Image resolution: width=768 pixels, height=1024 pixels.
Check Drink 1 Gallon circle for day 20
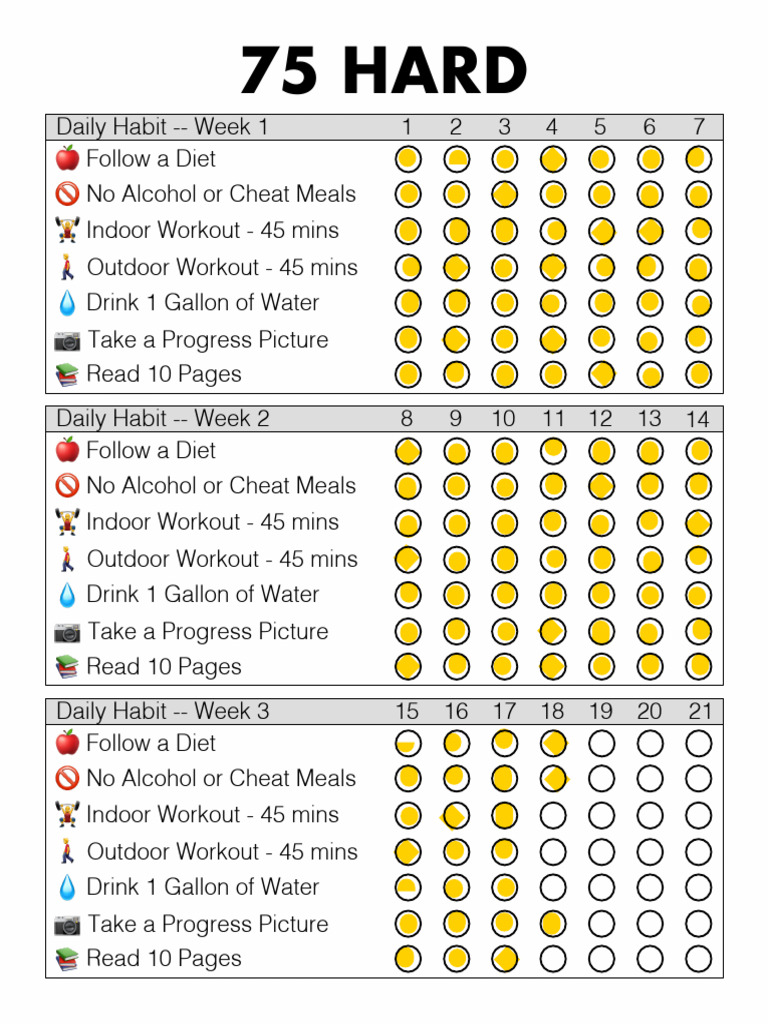(650, 887)
